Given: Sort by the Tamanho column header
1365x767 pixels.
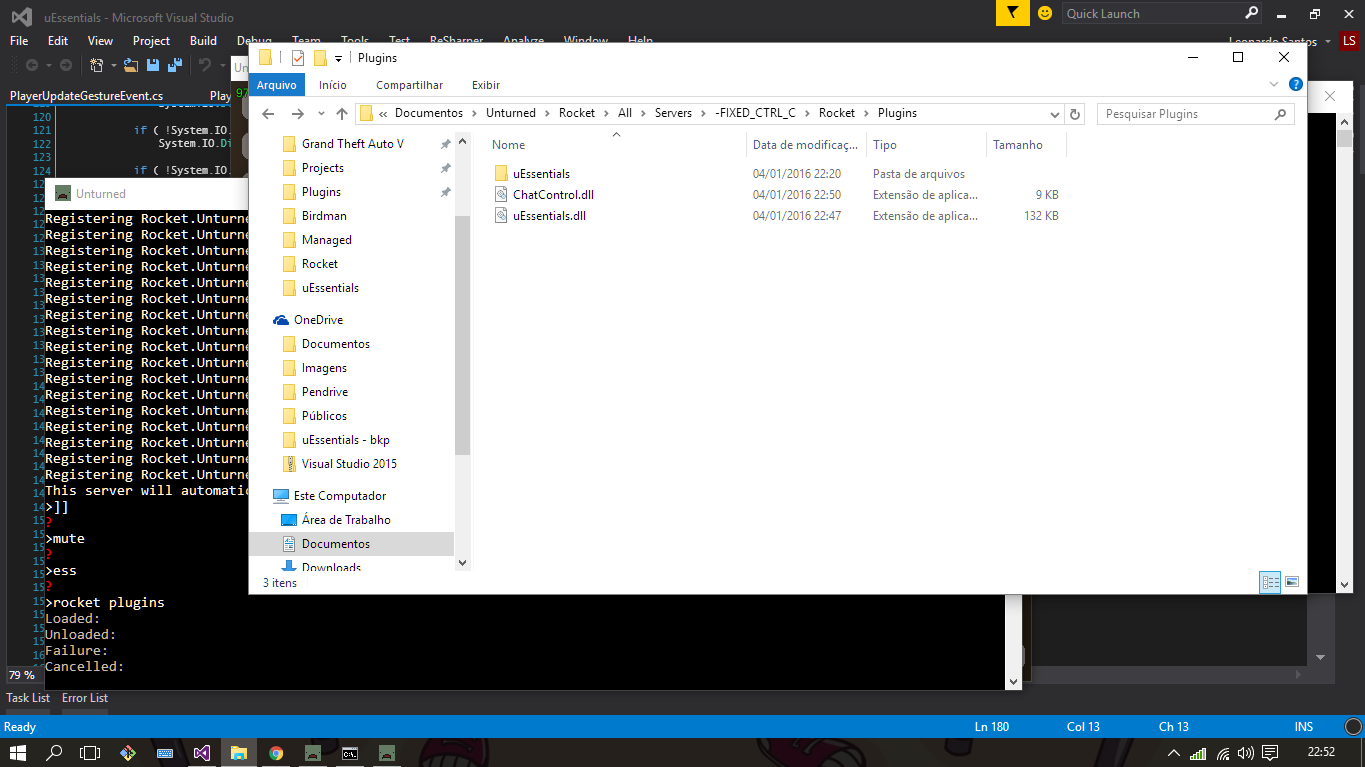Looking at the screenshot, I should tap(1025, 145).
